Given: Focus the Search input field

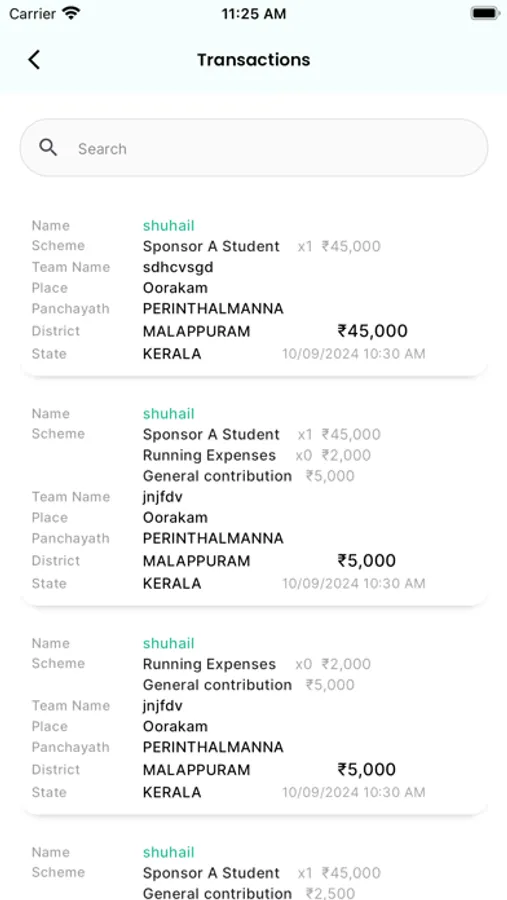Looking at the screenshot, I should 254,148.
